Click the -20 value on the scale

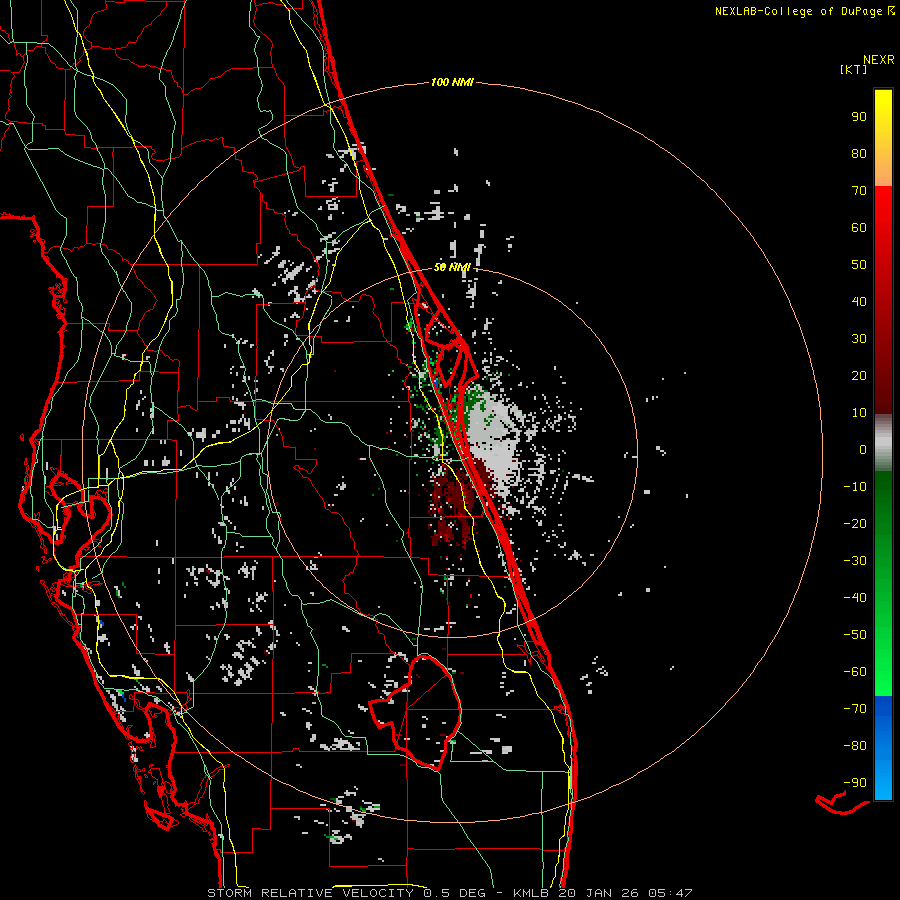pyautogui.click(x=855, y=524)
